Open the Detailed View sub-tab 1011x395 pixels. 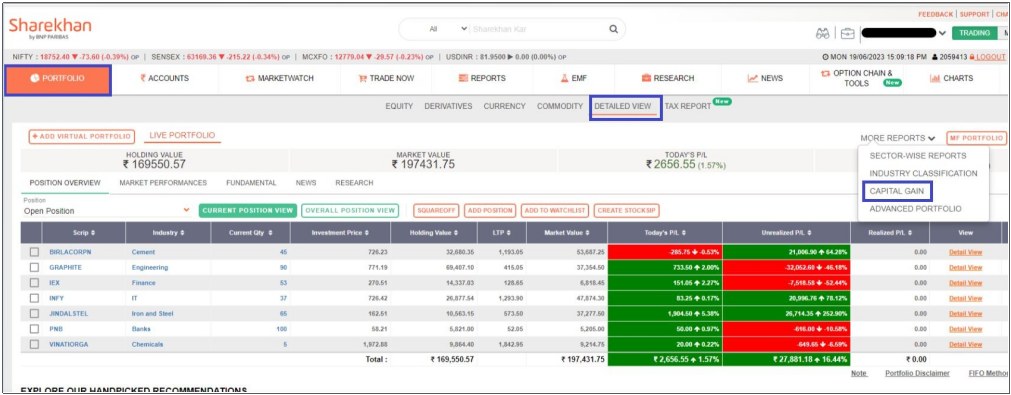pyautogui.click(x=622, y=106)
